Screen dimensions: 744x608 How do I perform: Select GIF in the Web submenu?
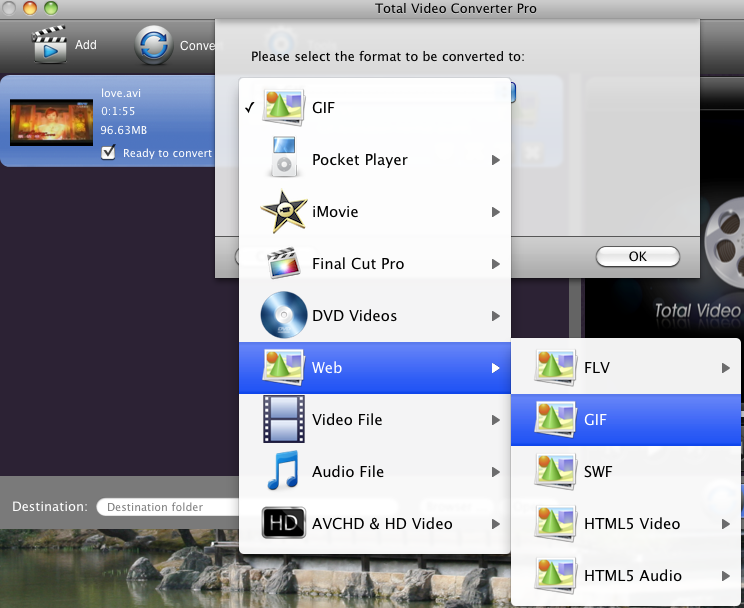coord(625,420)
